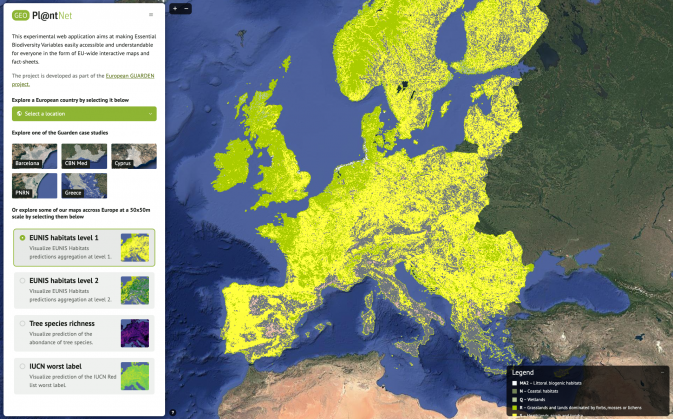Select the Cyprus case study
The height and width of the screenshot is (419, 673).
134,155
